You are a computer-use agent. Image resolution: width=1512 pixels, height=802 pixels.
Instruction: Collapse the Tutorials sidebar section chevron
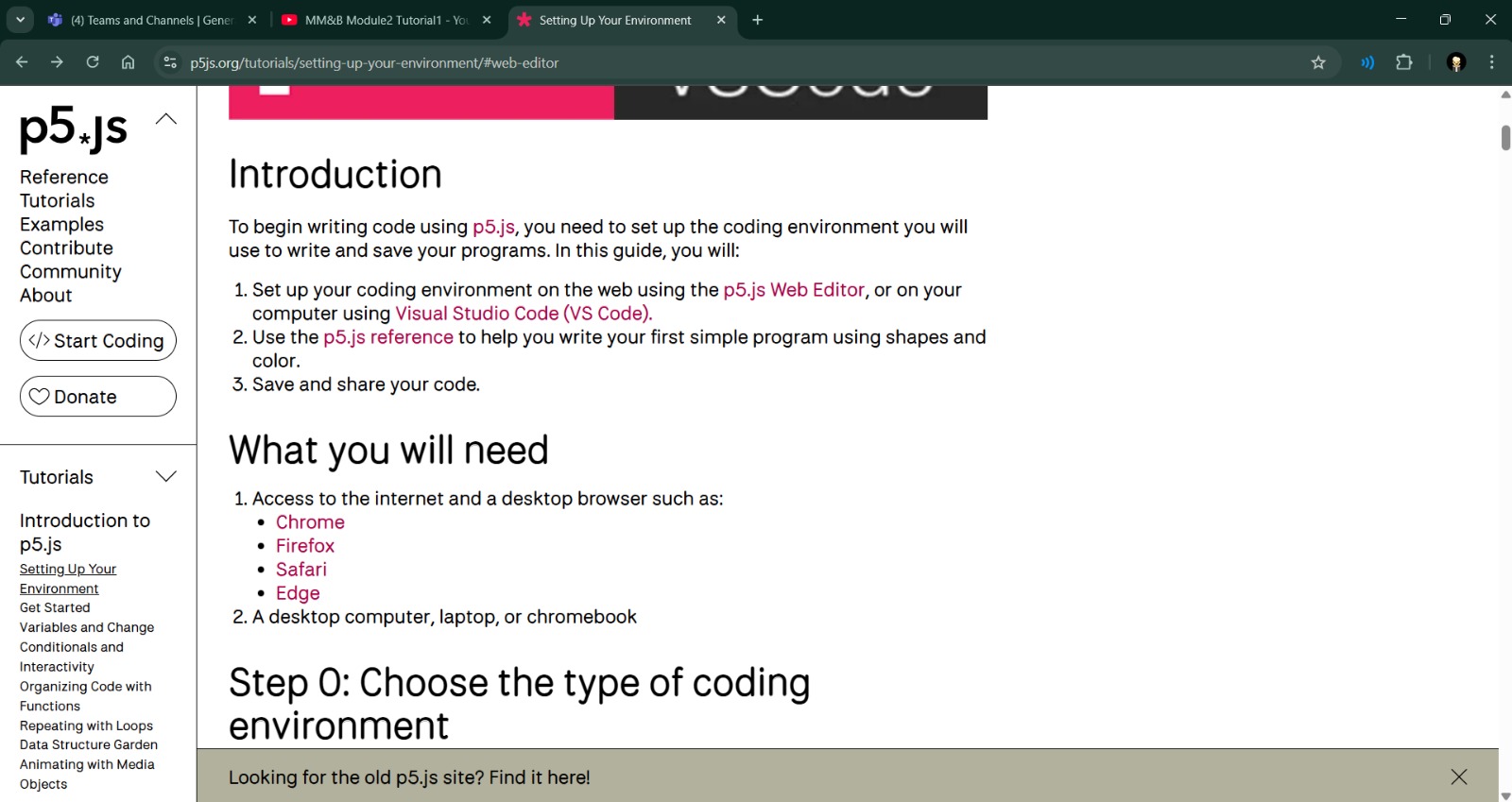pyautogui.click(x=165, y=476)
